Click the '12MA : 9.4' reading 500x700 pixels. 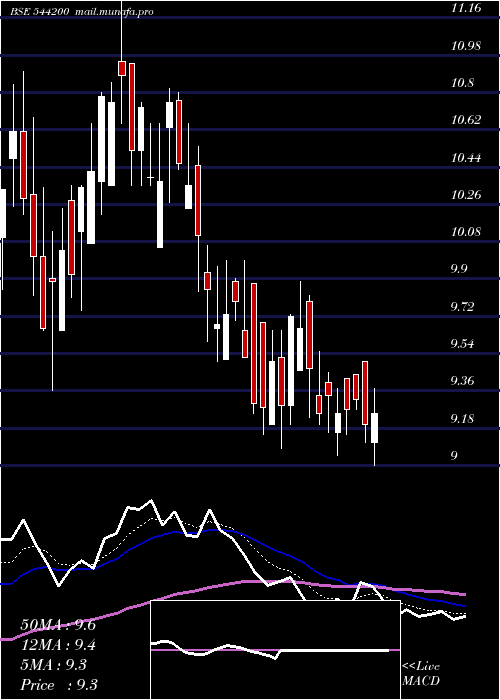[58, 645]
